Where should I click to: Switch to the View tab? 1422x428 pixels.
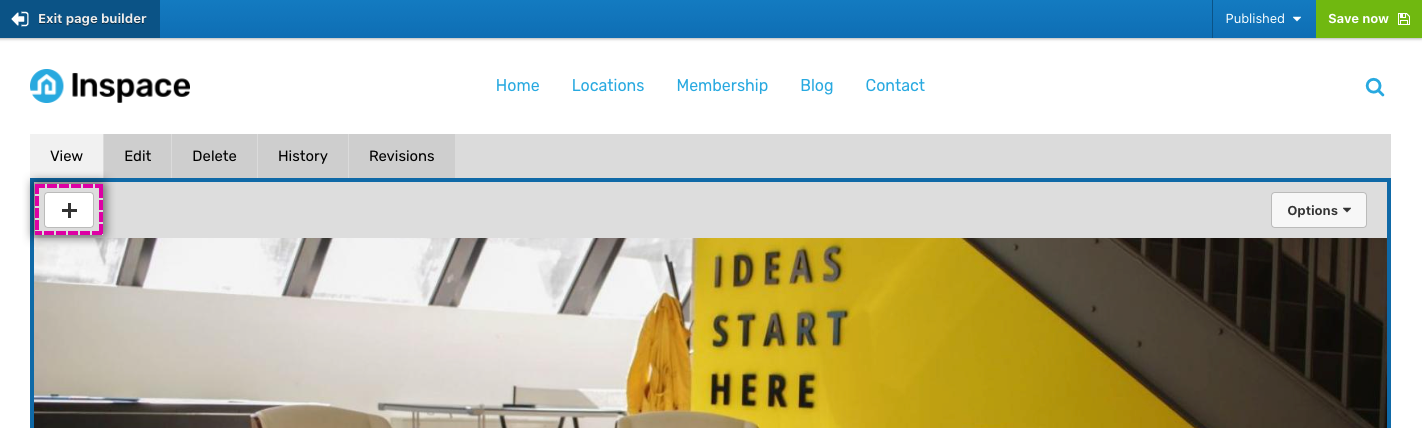[66, 156]
